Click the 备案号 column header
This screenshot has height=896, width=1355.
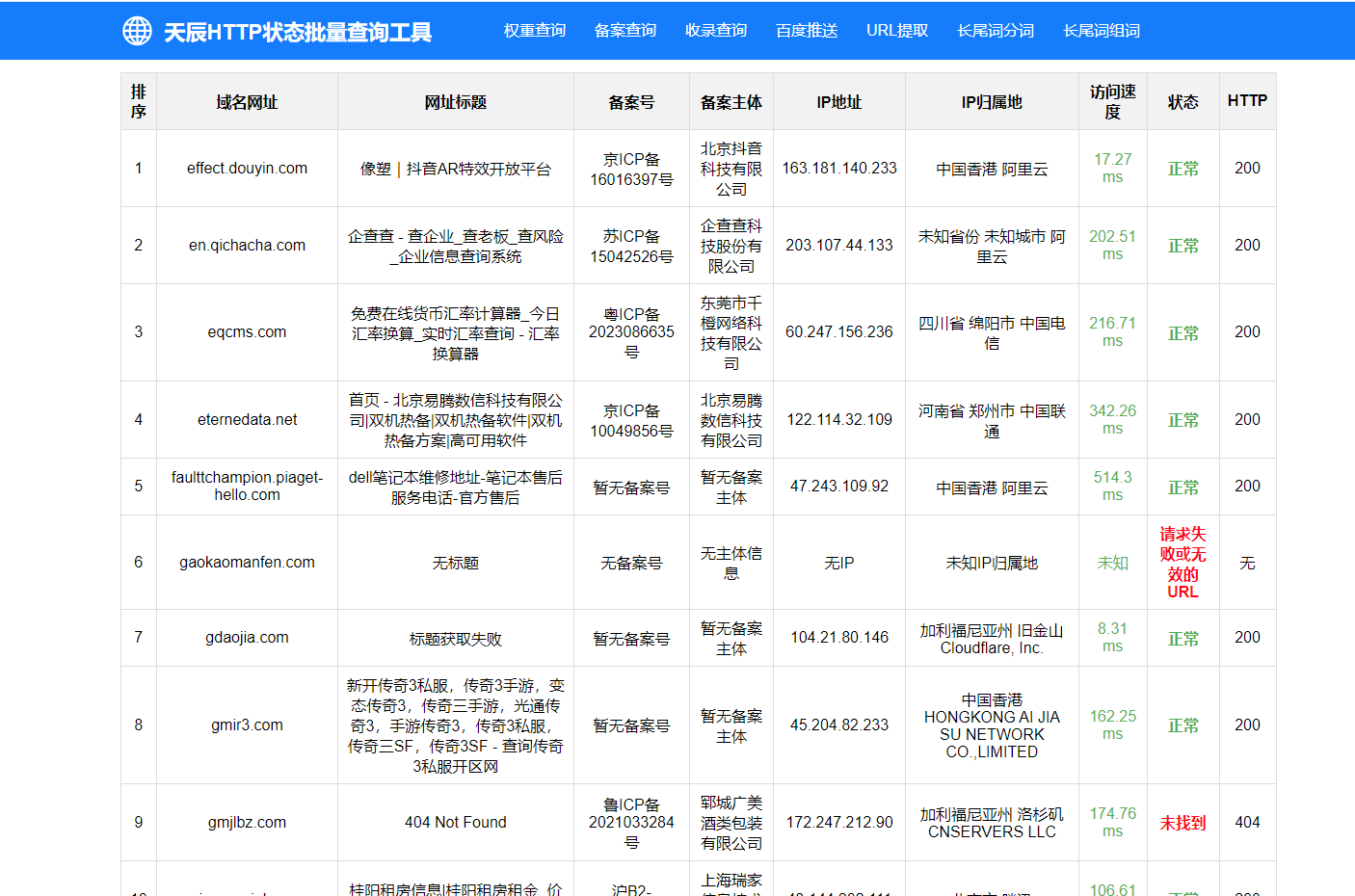coord(631,101)
